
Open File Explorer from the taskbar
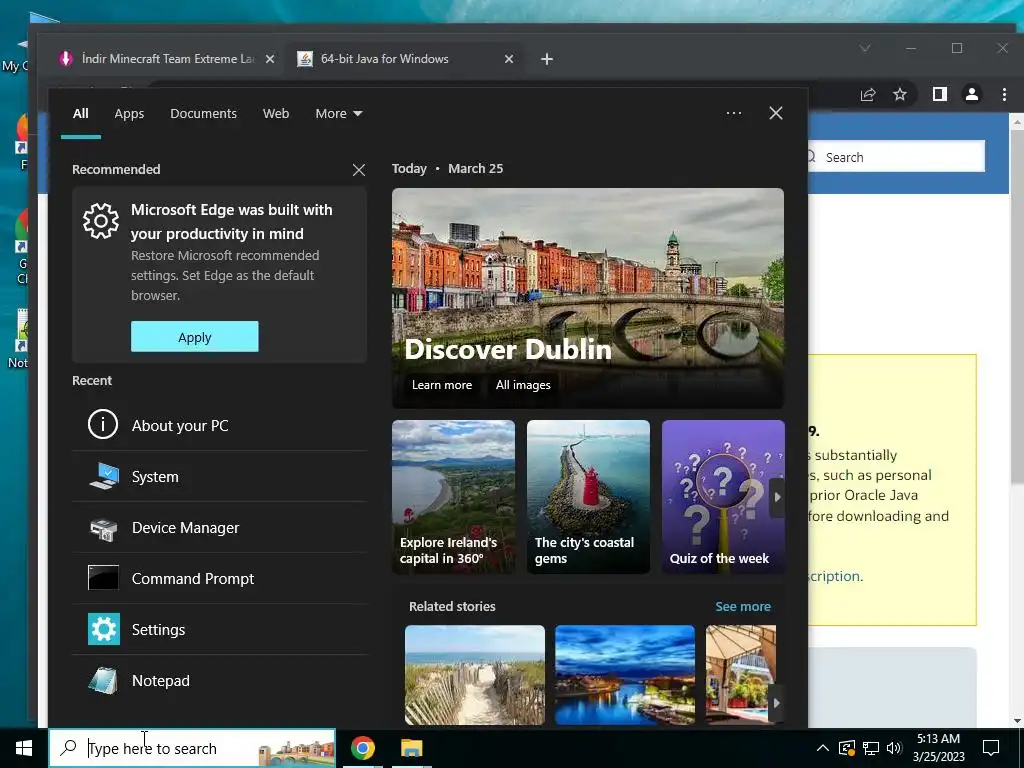click(x=411, y=748)
